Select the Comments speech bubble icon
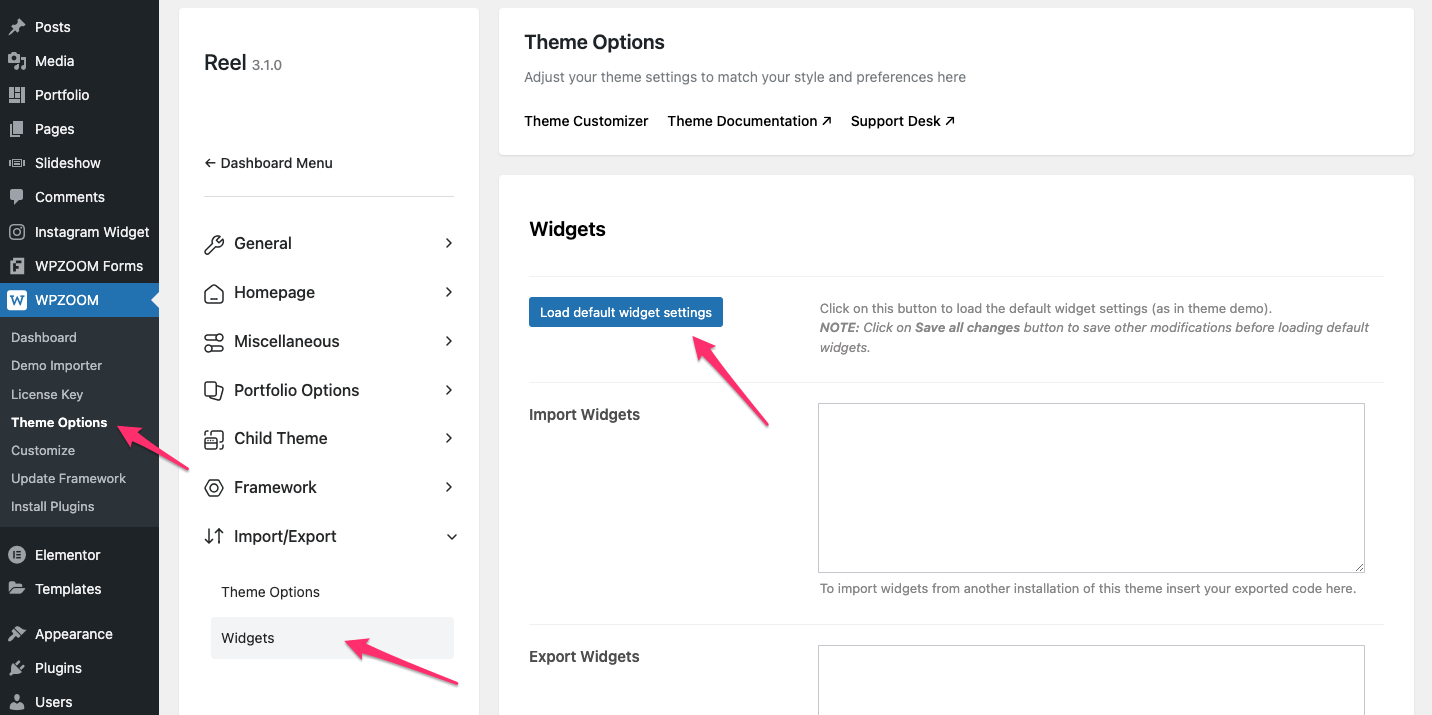 [18, 197]
